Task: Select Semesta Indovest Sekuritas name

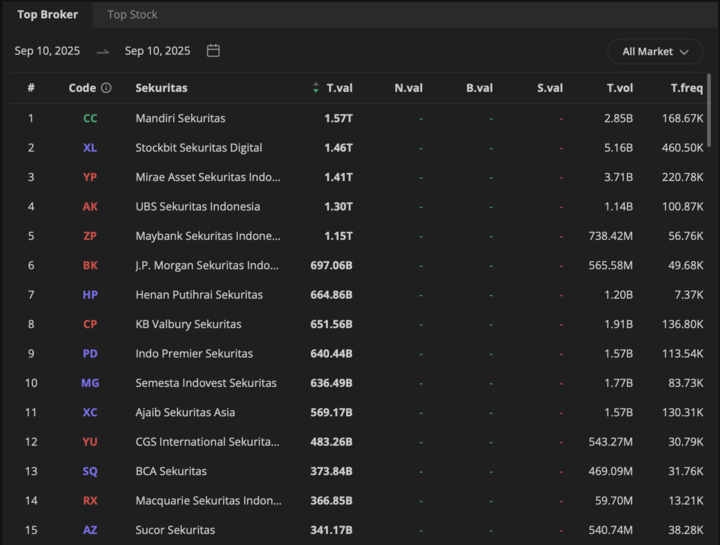Action: coord(206,383)
